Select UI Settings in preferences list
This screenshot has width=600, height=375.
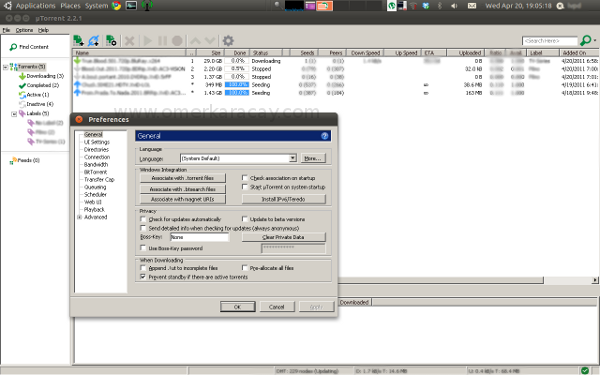97,142
